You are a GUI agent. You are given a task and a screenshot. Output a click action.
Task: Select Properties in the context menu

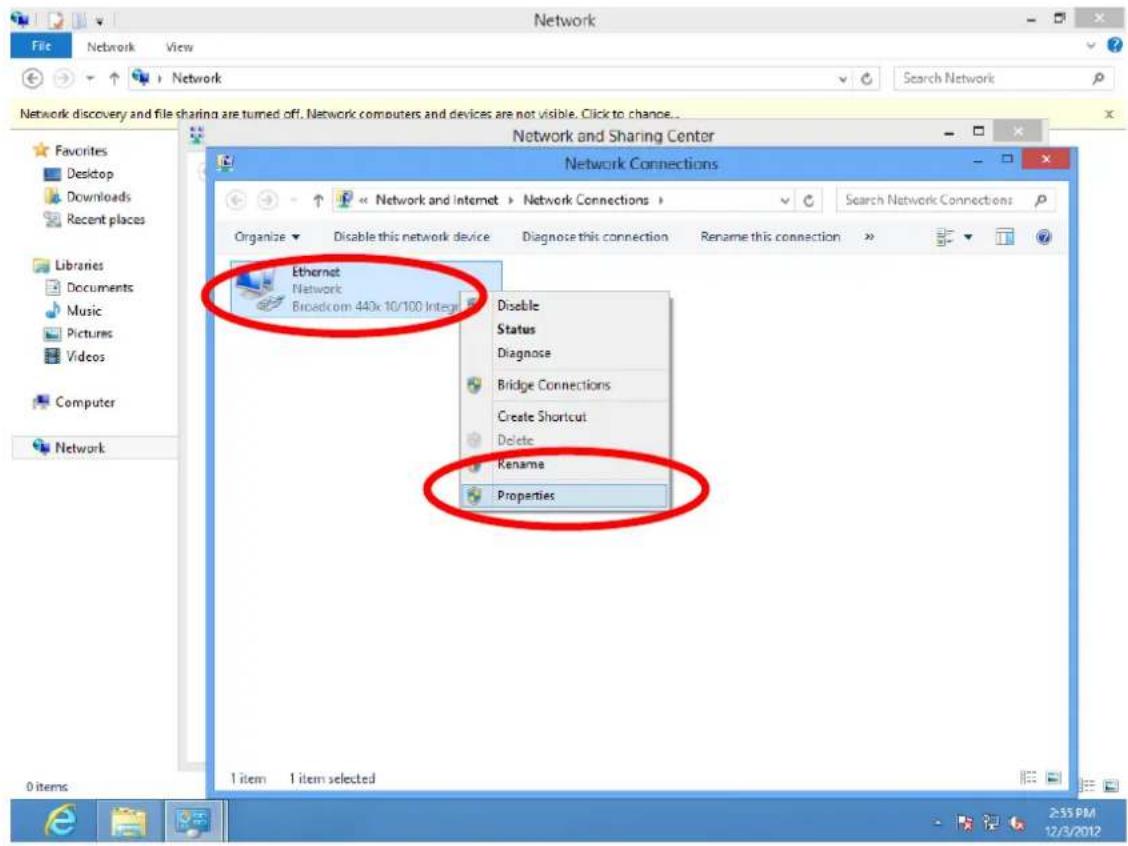click(565, 496)
